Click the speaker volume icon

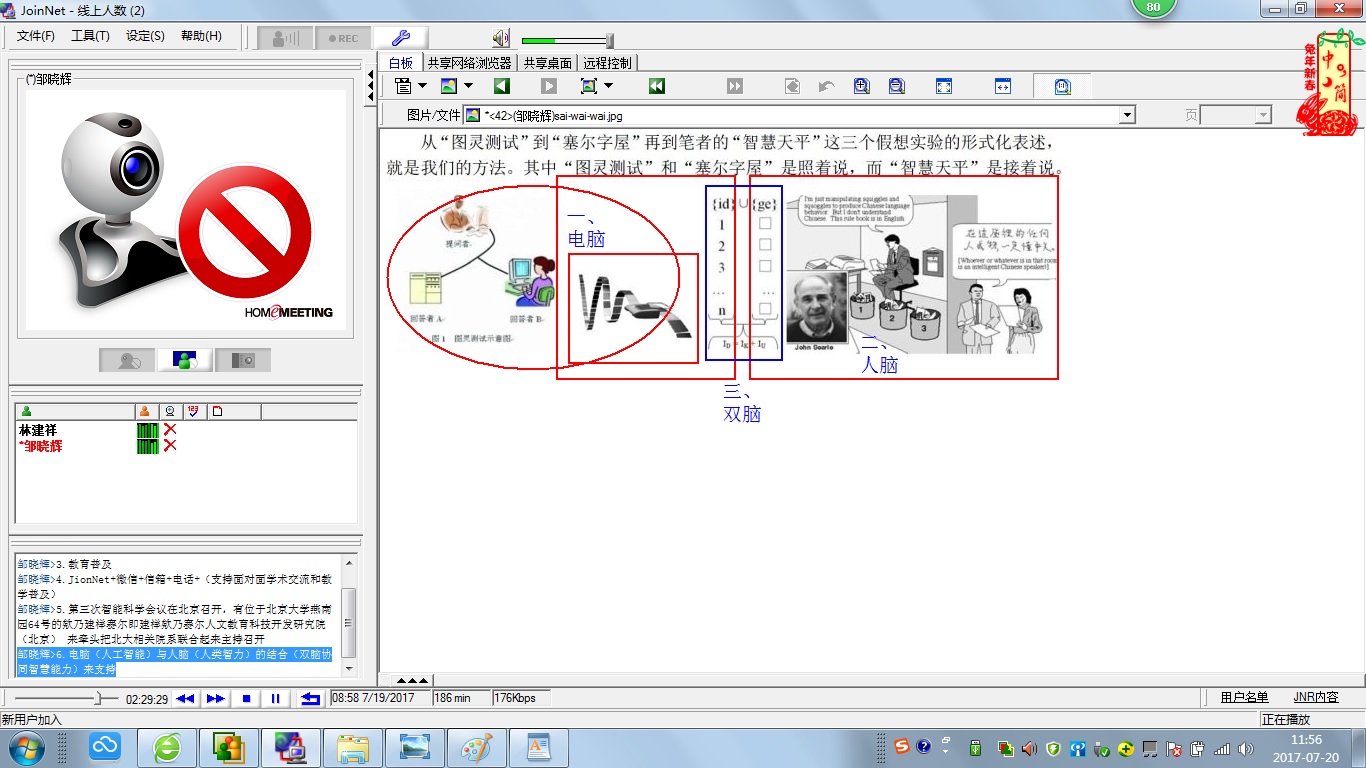[x=501, y=39]
